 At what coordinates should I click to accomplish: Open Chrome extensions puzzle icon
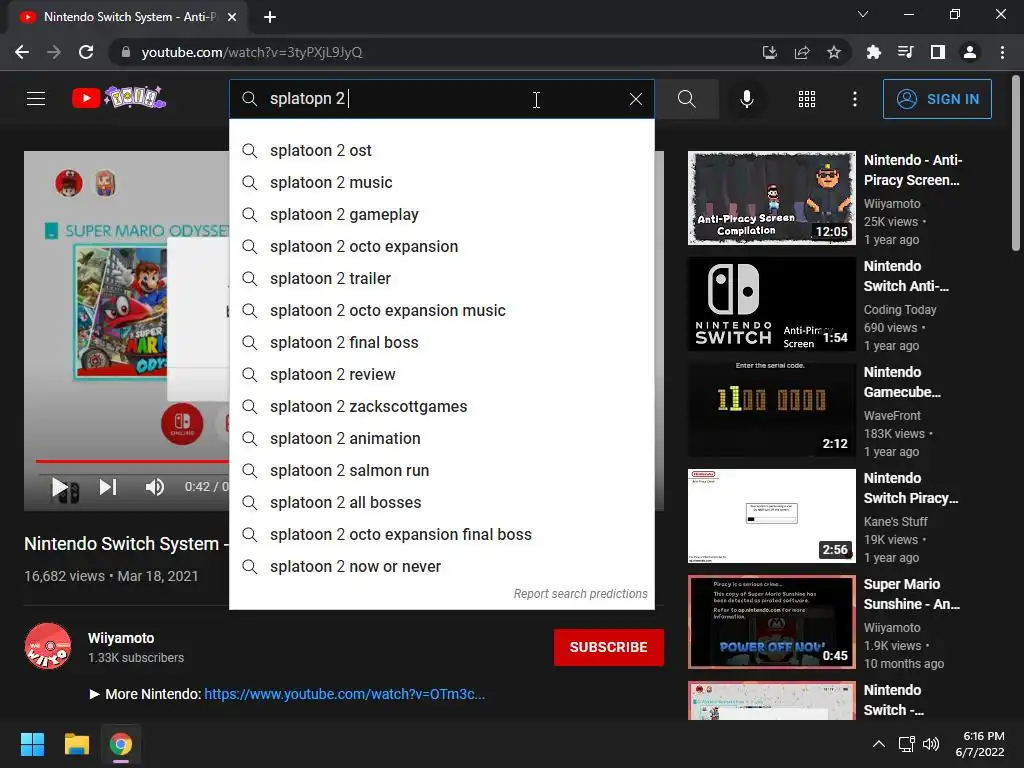point(873,52)
